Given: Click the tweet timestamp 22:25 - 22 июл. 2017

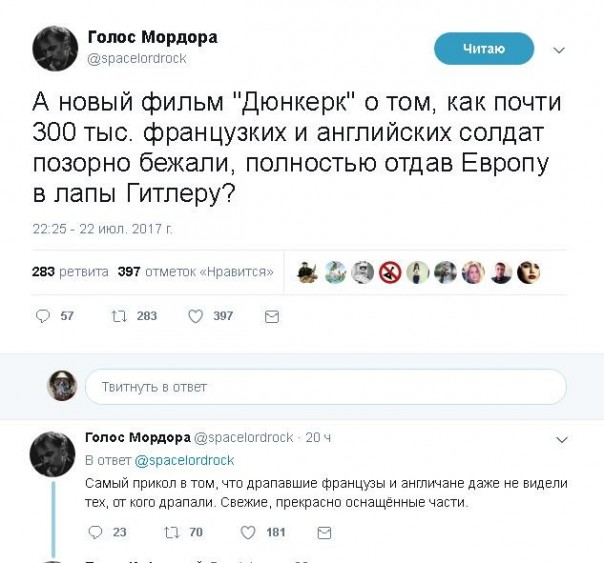Looking at the screenshot, I should [x=102, y=229].
